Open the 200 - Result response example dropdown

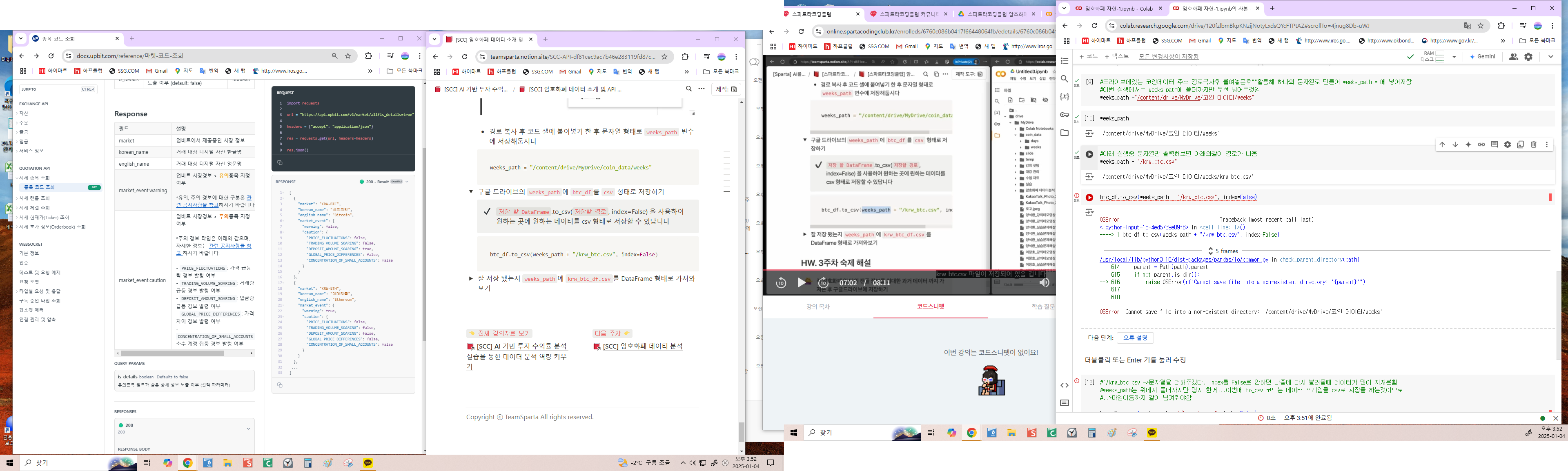coord(384,182)
